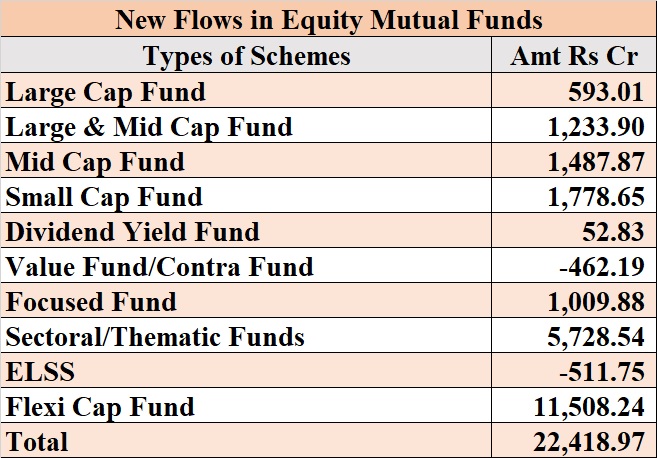
Task: Click the 'Value Fund/Contra Fund' cell
Action: pyautogui.click(x=160, y=267)
